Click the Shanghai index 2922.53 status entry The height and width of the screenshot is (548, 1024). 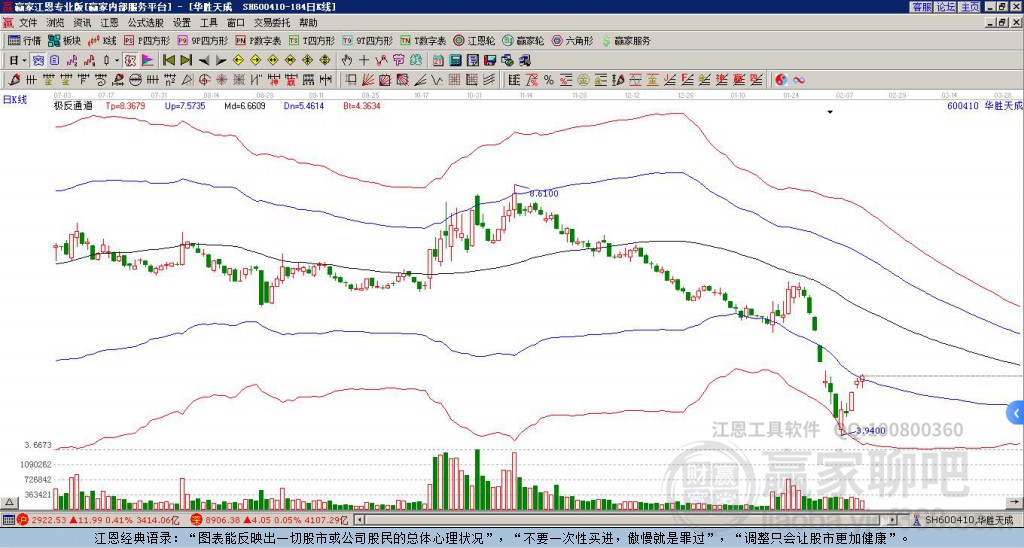pyautogui.click(x=98, y=520)
